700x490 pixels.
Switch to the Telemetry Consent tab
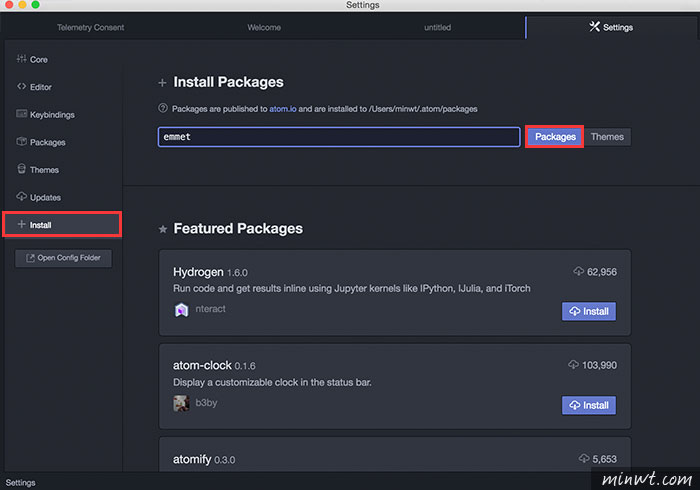pyautogui.click(x=91, y=28)
